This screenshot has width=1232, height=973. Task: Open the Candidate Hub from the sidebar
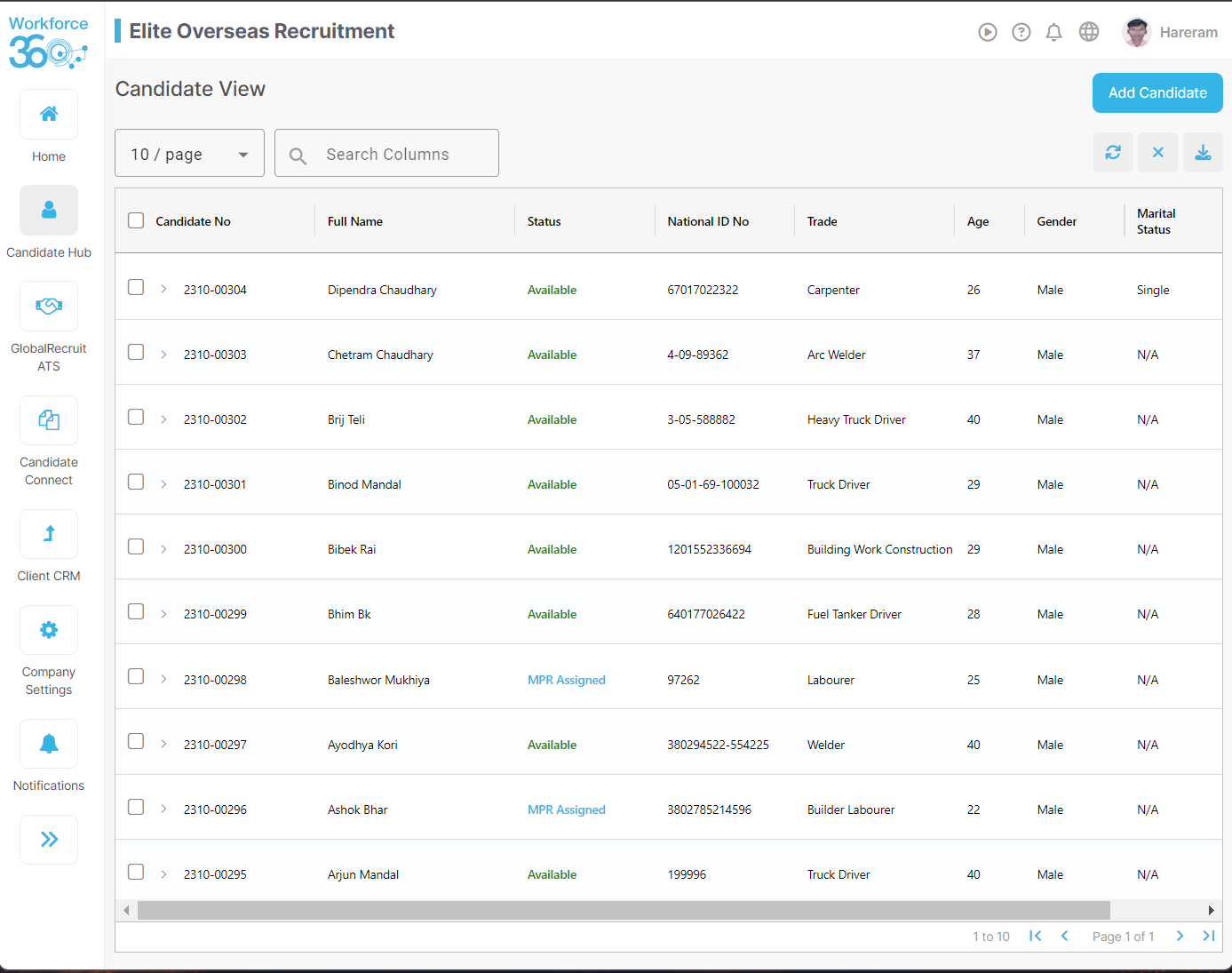point(49,211)
